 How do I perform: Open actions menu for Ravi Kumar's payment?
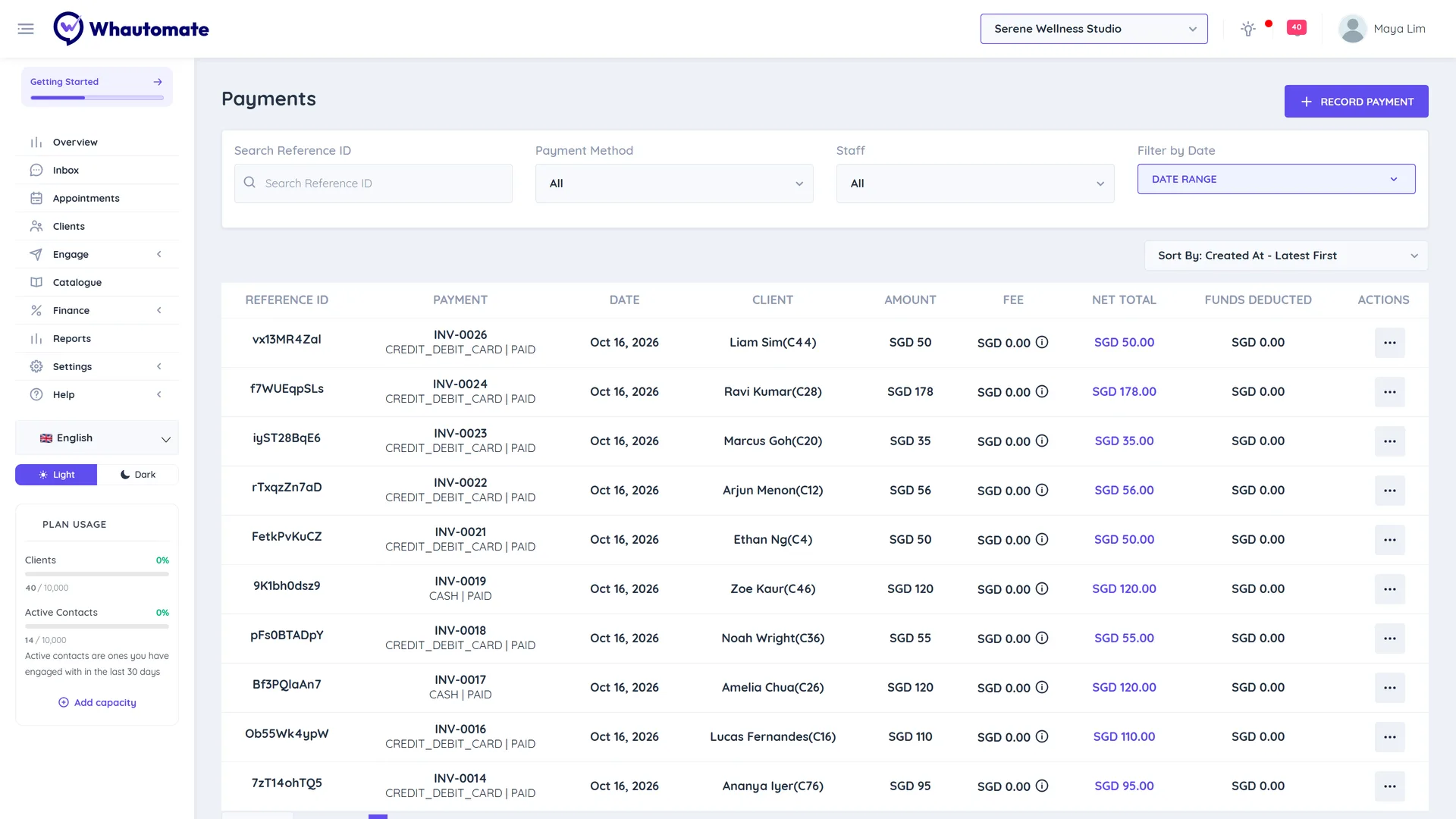point(1389,392)
